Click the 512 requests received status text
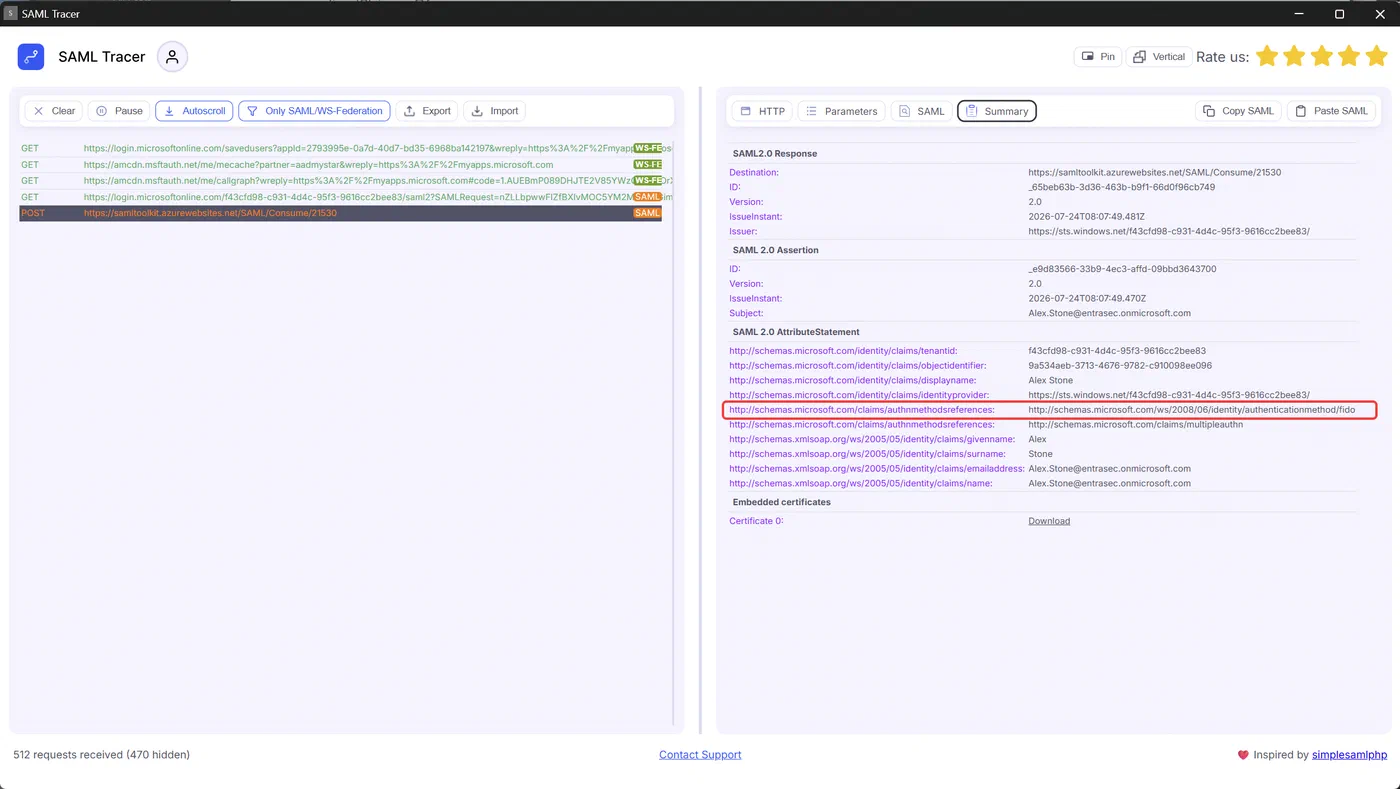 coord(101,755)
